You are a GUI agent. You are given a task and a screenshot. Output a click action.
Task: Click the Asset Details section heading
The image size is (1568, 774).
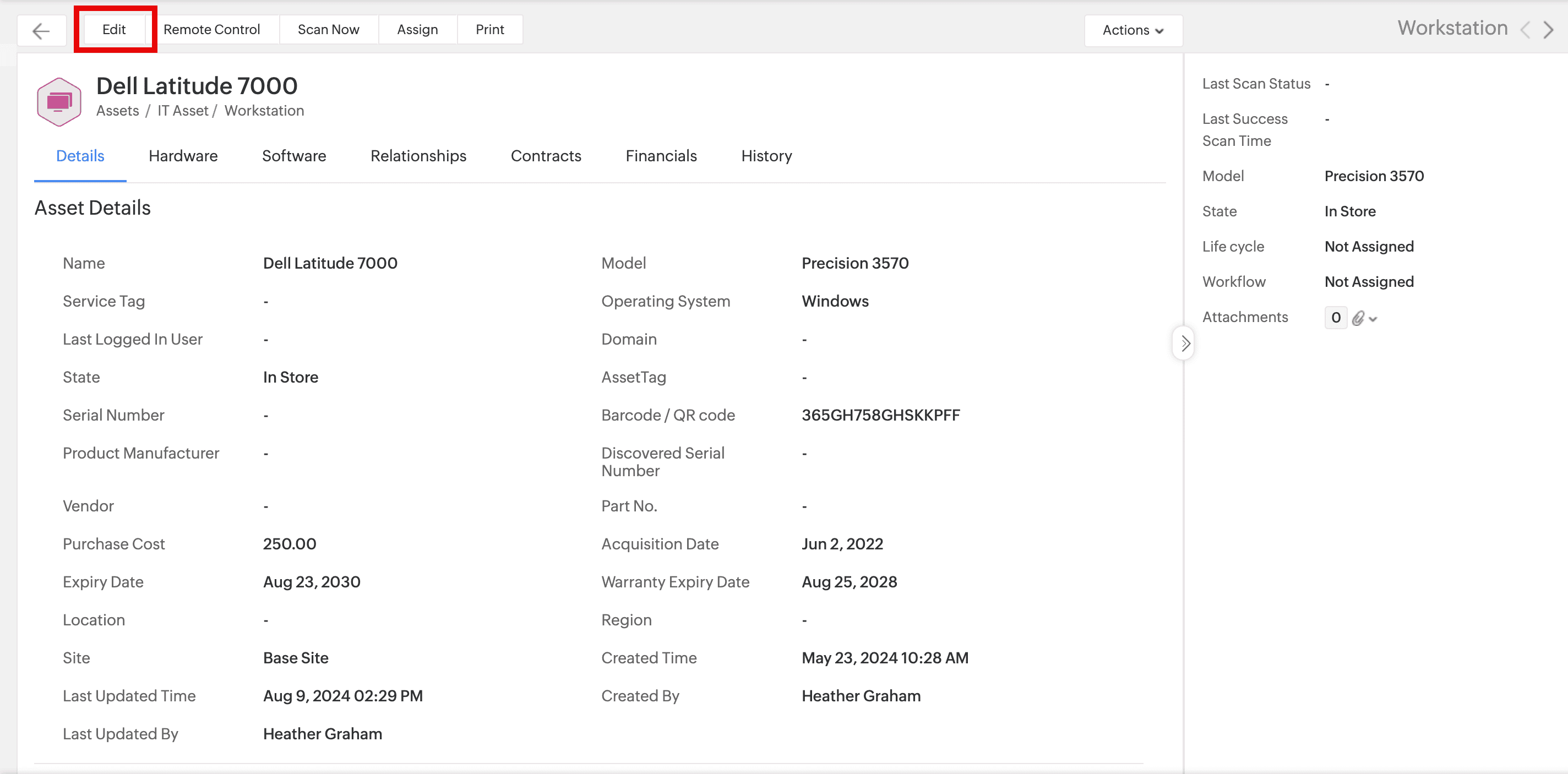[x=92, y=208]
